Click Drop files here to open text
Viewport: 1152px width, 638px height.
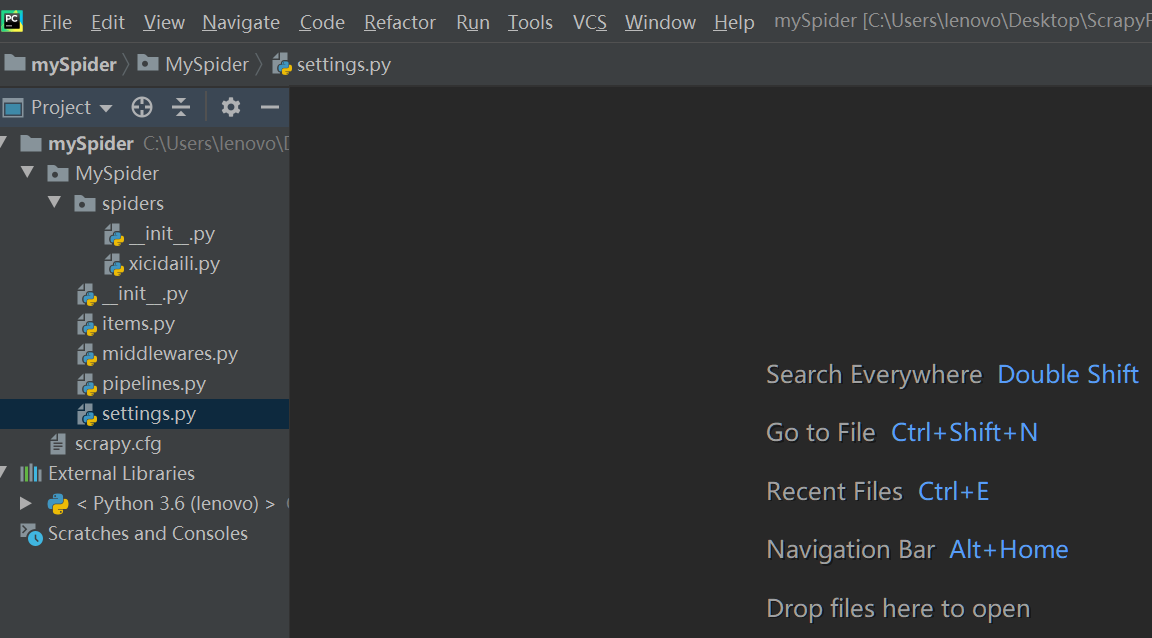(x=898, y=609)
